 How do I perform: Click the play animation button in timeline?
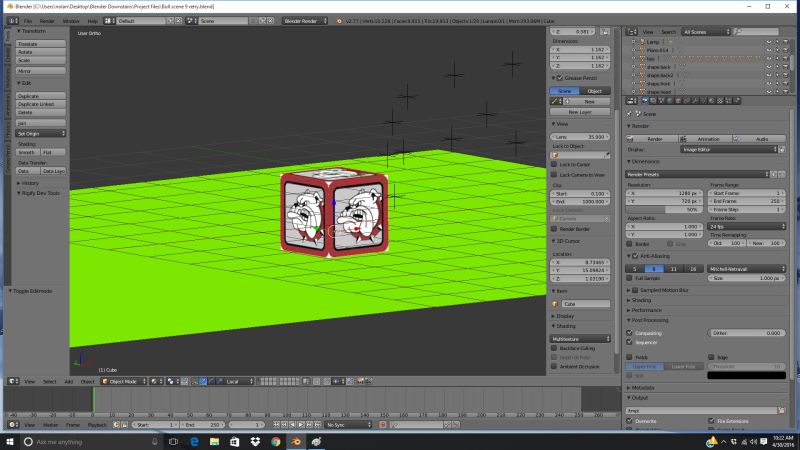coord(301,424)
